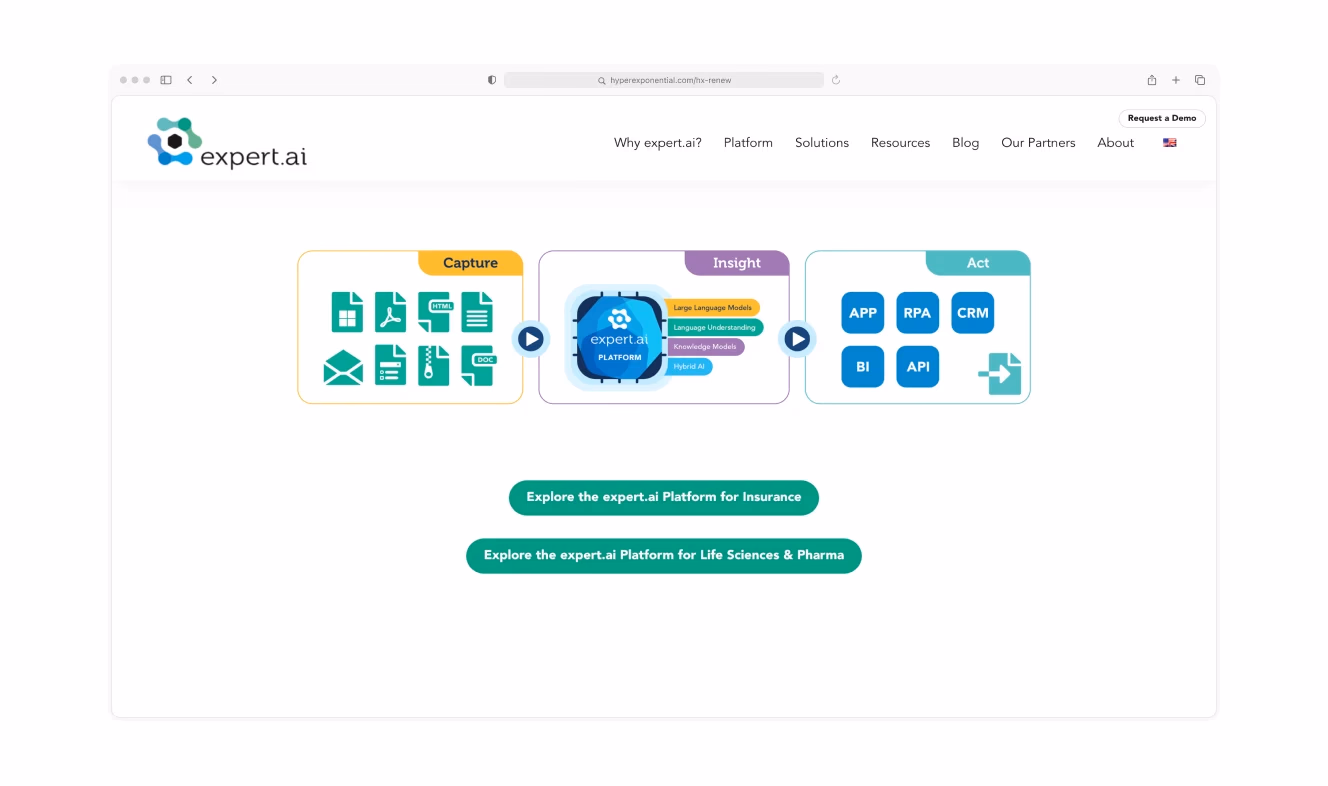
Task: Click the Hybrid AI tag
Action: click(689, 367)
